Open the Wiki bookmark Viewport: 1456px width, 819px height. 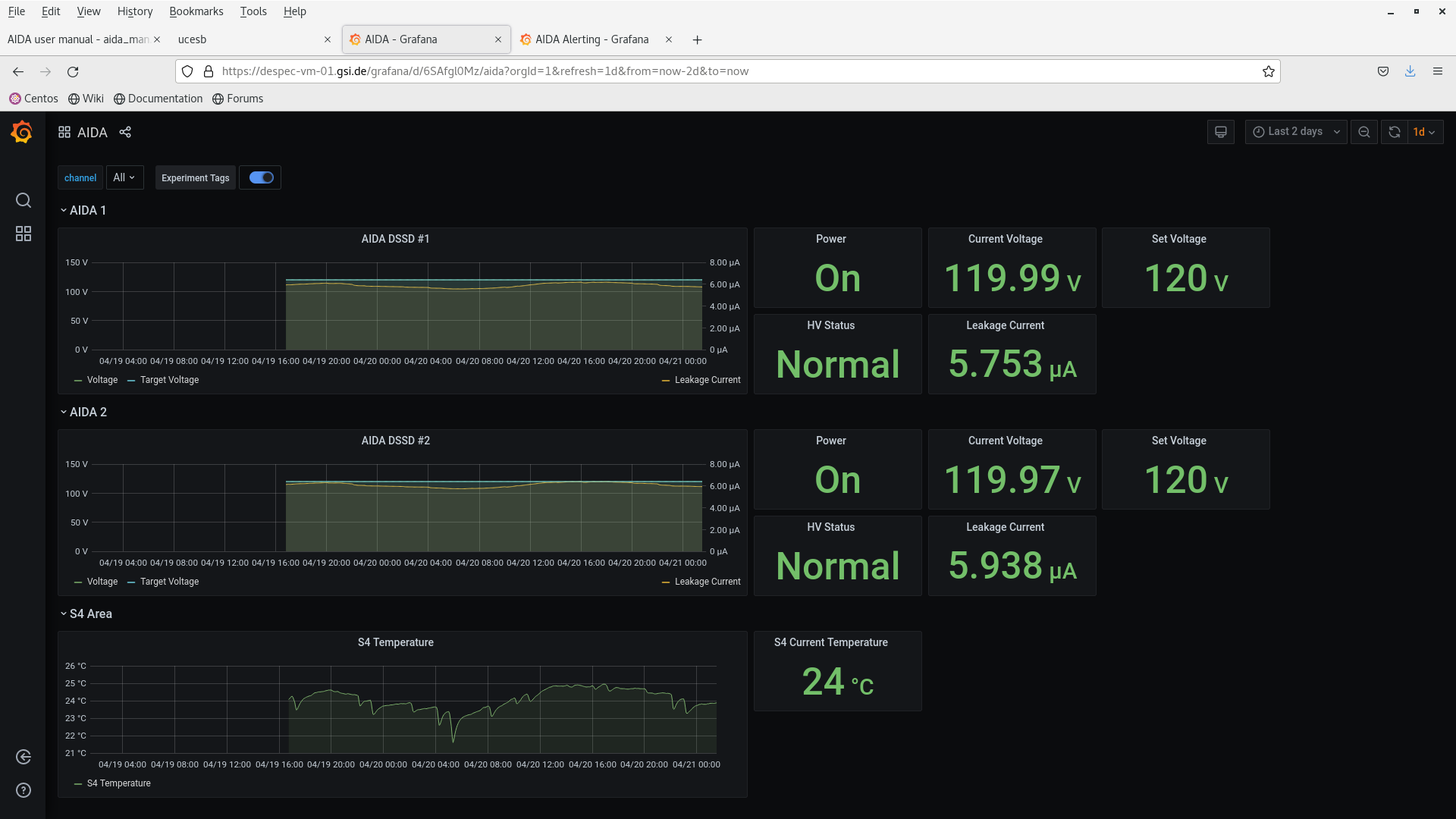86,99
